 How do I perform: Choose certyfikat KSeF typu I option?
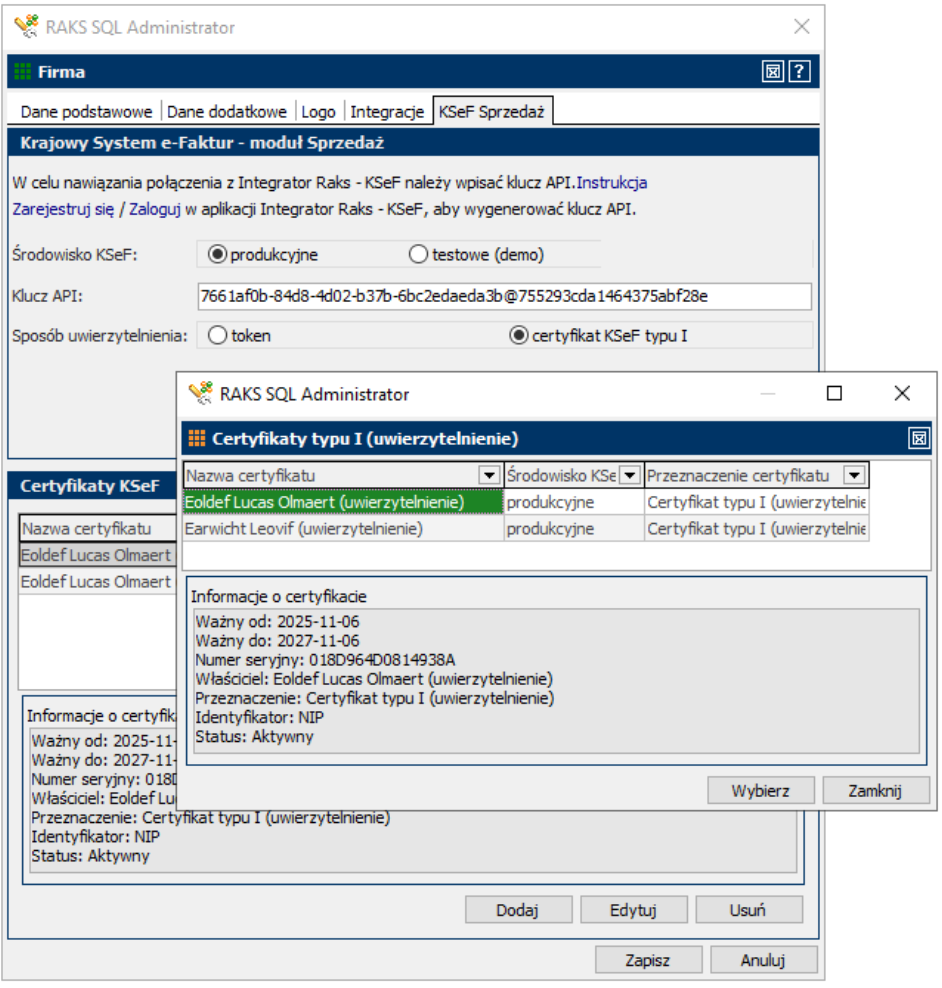[518, 336]
